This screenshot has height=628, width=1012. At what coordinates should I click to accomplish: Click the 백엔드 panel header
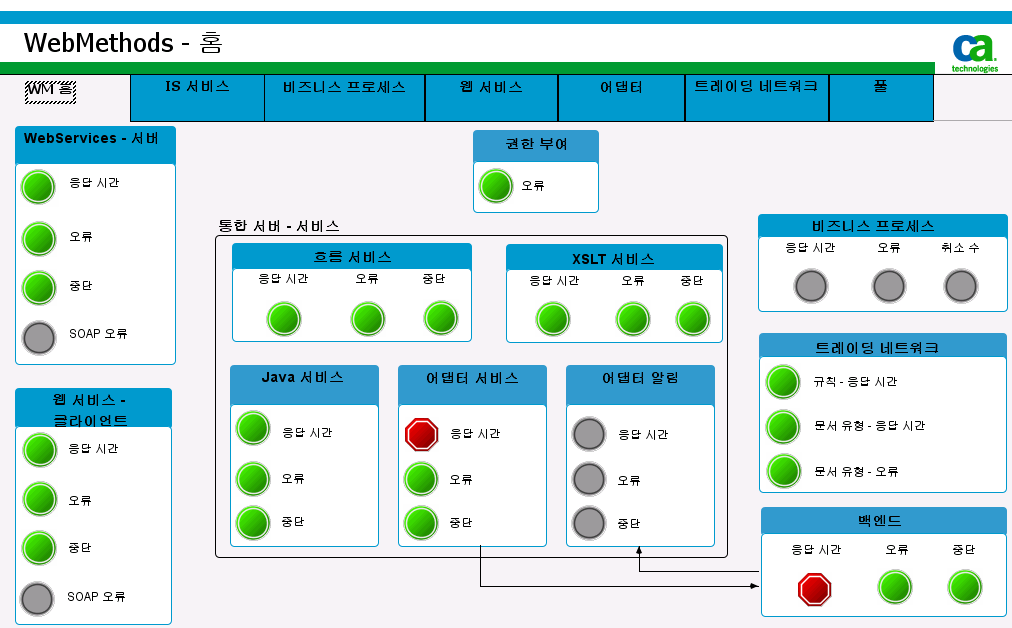[884, 520]
